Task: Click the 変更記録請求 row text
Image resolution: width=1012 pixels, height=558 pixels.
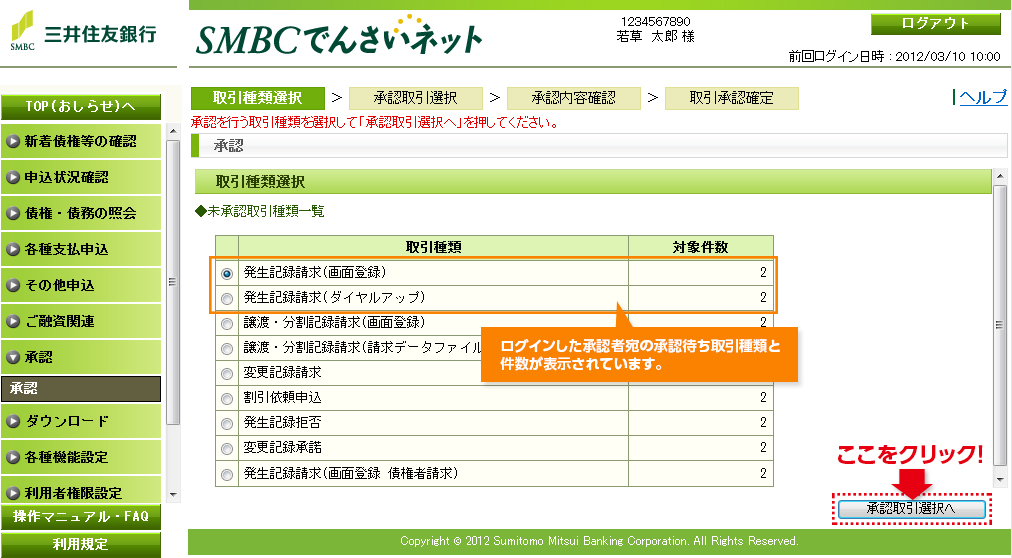Action: click(282, 373)
